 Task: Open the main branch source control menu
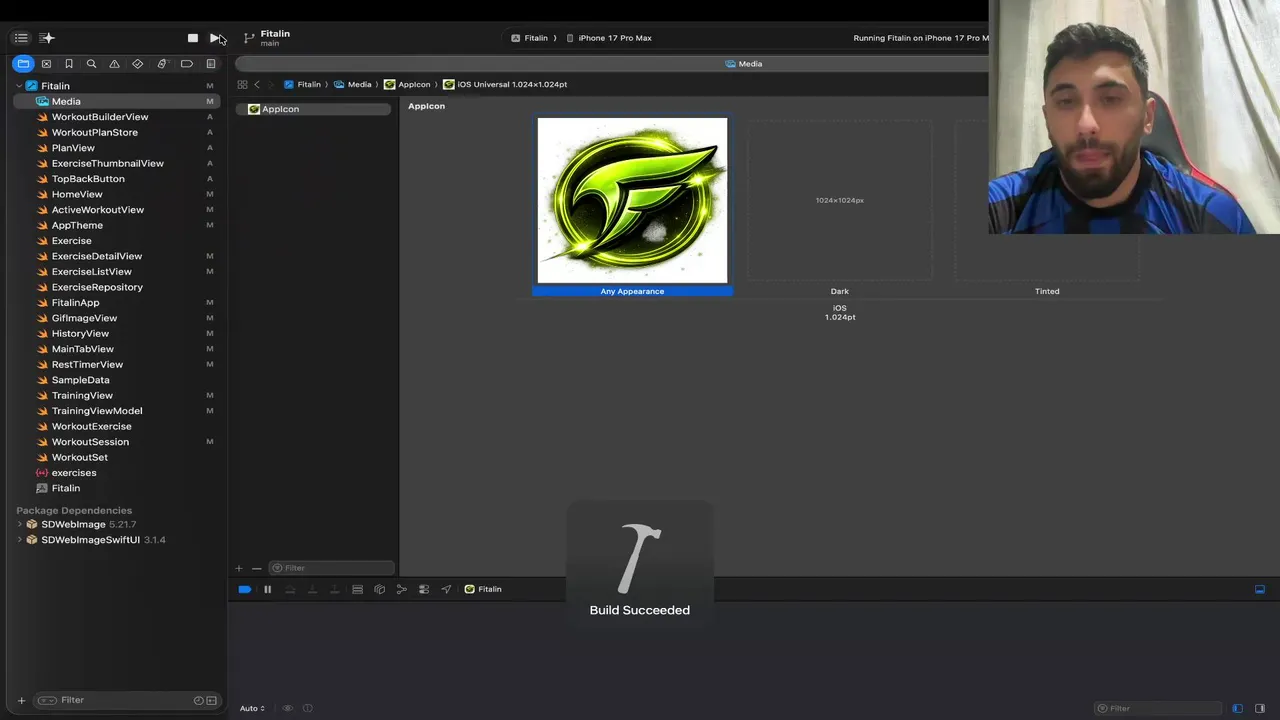[268, 38]
